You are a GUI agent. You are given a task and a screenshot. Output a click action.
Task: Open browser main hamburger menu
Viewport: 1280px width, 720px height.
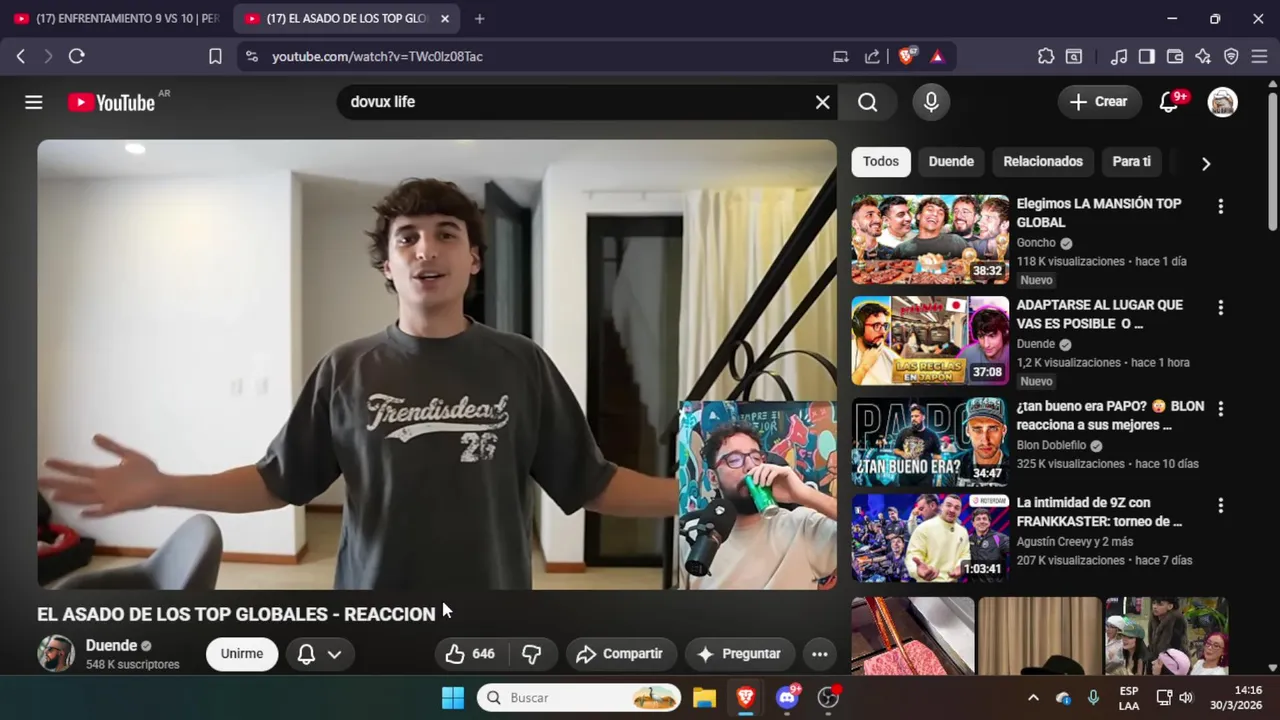tap(1260, 57)
